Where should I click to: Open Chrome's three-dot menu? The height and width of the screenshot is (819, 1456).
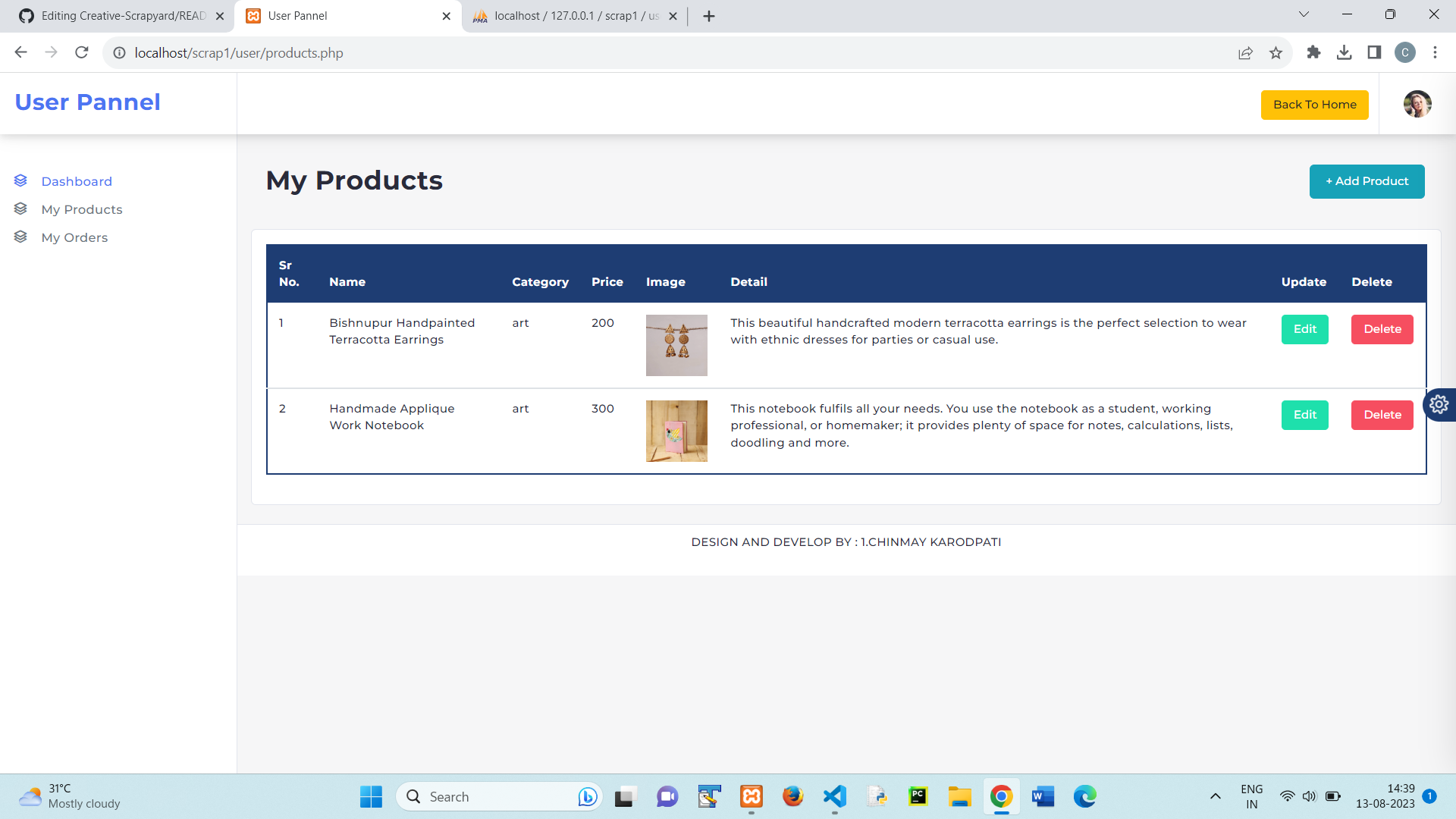pos(1435,52)
